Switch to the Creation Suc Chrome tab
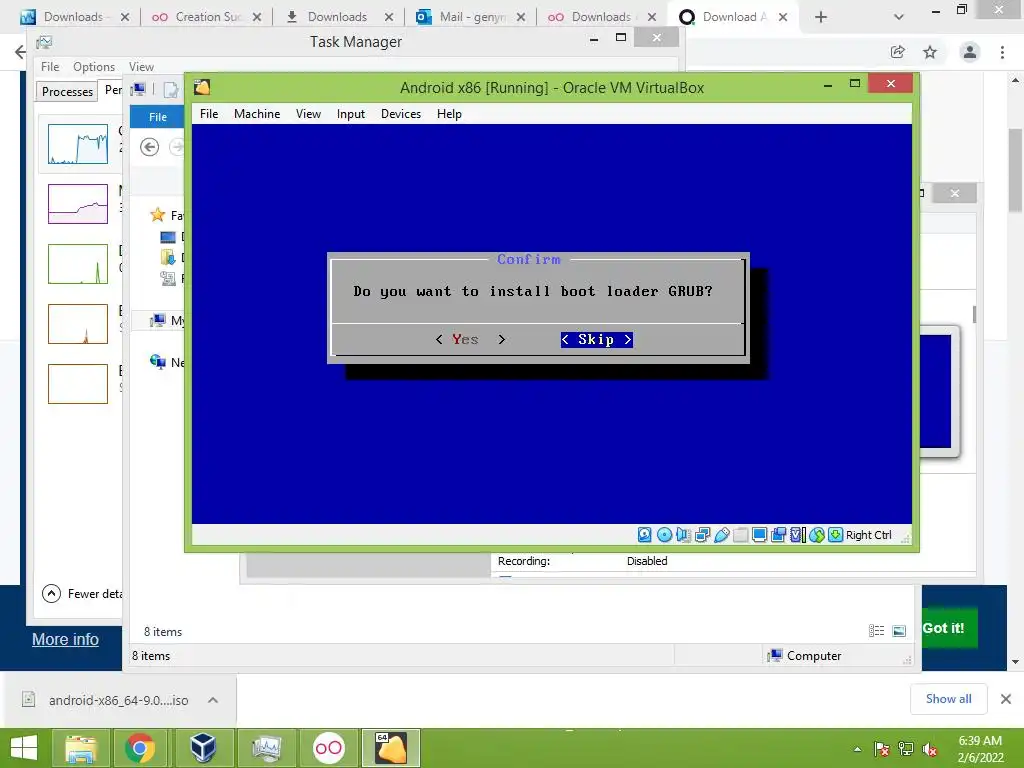Screen dimensions: 1024x768 (206, 17)
